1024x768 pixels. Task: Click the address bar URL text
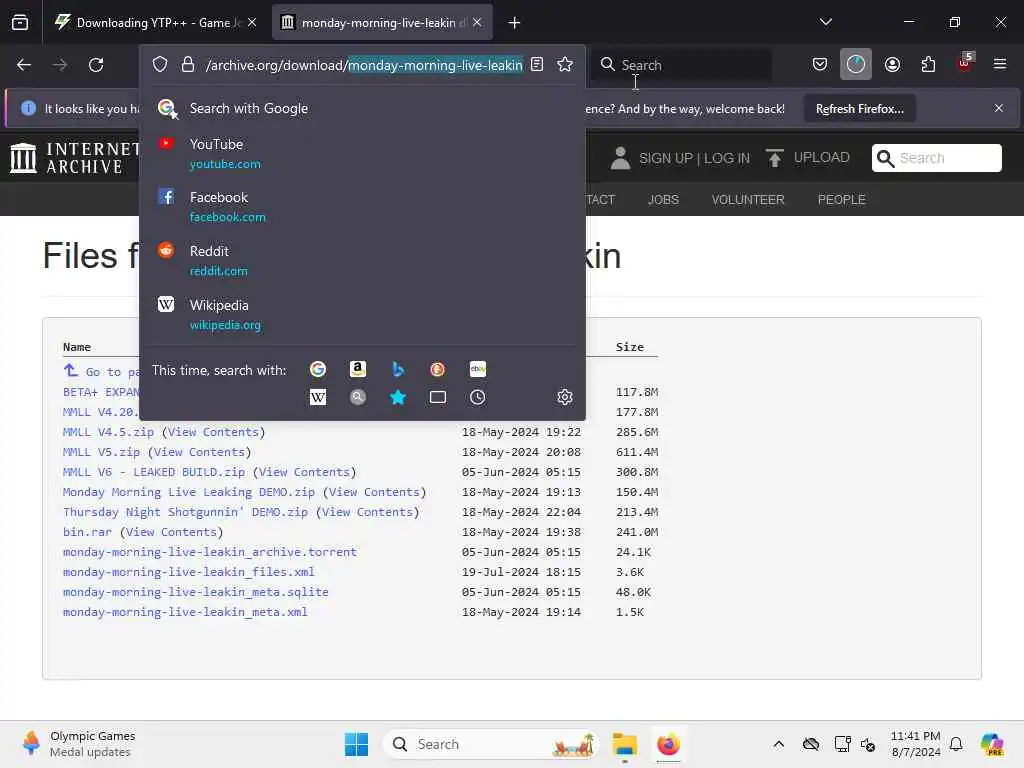pyautogui.click(x=364, y=65)
